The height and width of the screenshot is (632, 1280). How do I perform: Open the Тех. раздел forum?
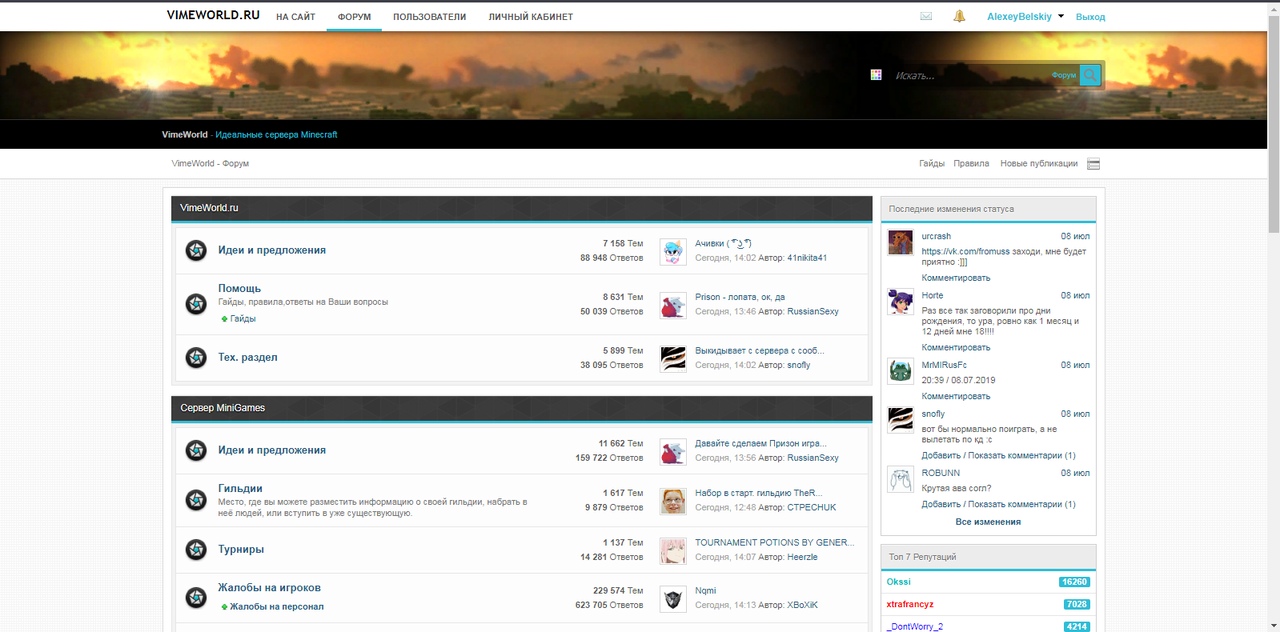[x=248, y=357]
